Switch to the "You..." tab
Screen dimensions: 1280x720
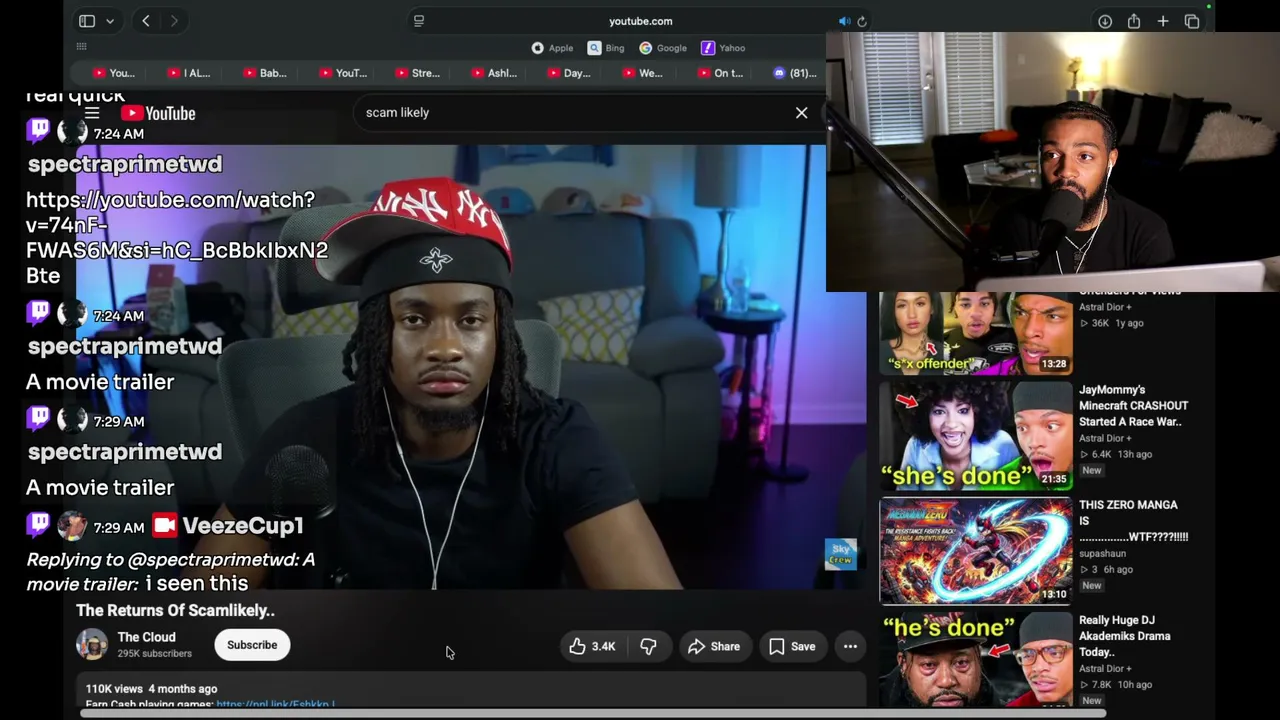(113, 73)
